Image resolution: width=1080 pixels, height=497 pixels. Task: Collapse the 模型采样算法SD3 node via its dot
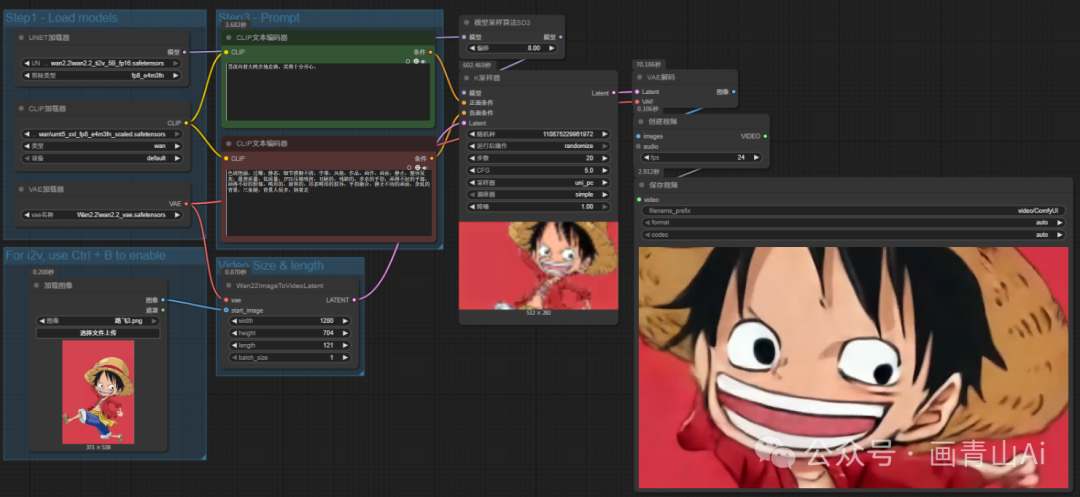click(x=466, y=22)
